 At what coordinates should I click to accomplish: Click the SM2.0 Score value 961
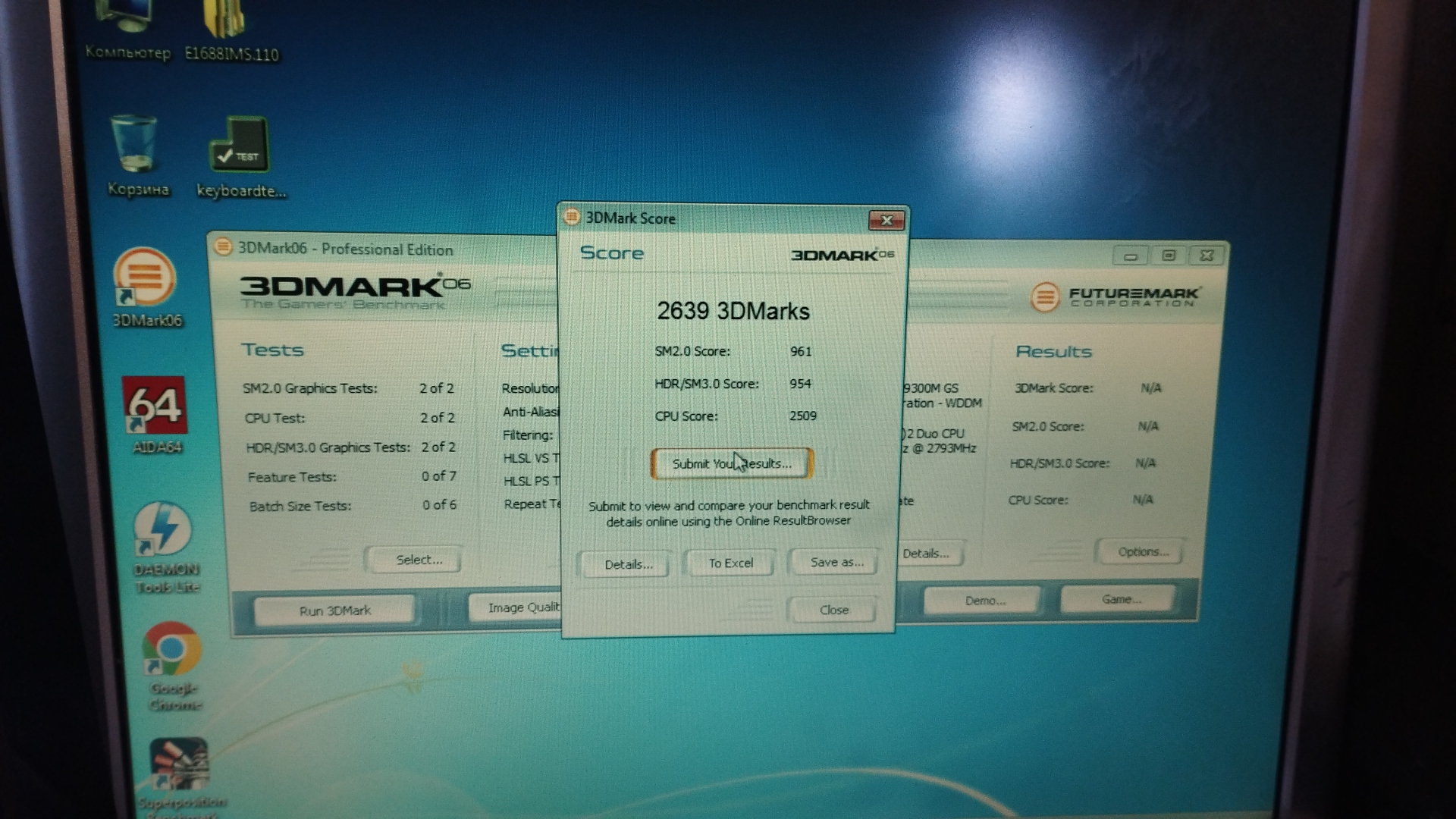tap(800, 351)
